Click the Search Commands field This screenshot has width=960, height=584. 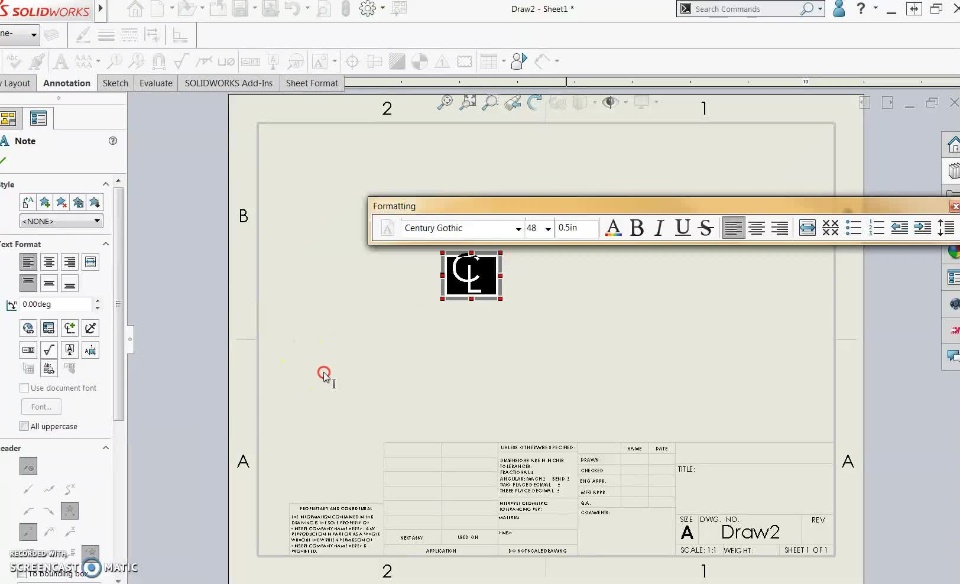click(744, 9)
